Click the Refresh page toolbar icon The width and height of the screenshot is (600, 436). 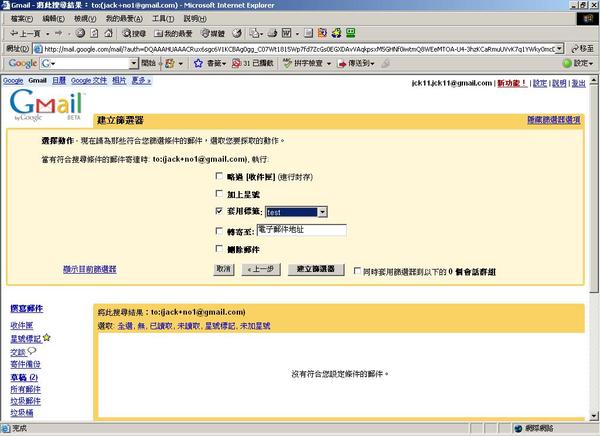(x=94, y=33)
